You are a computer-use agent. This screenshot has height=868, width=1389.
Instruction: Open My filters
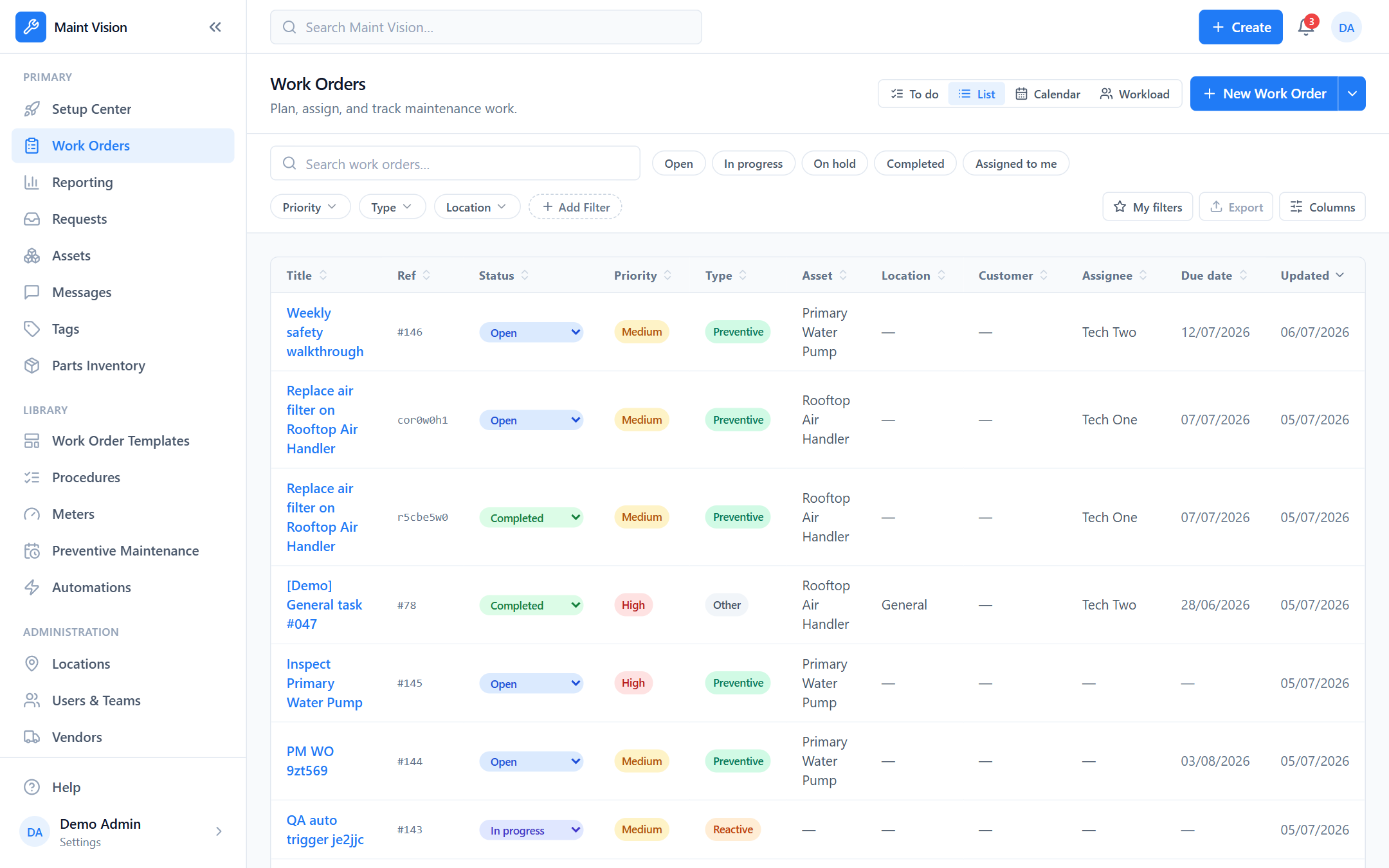click(x=1148, y=207)
